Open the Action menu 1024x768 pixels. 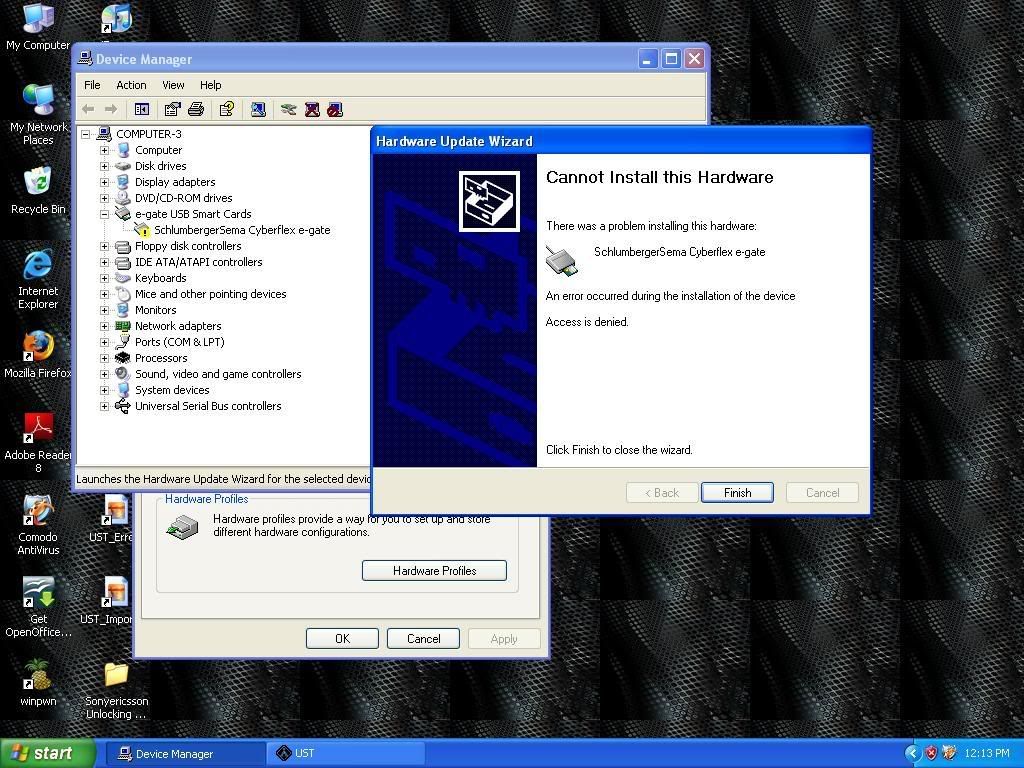point(131,85)
